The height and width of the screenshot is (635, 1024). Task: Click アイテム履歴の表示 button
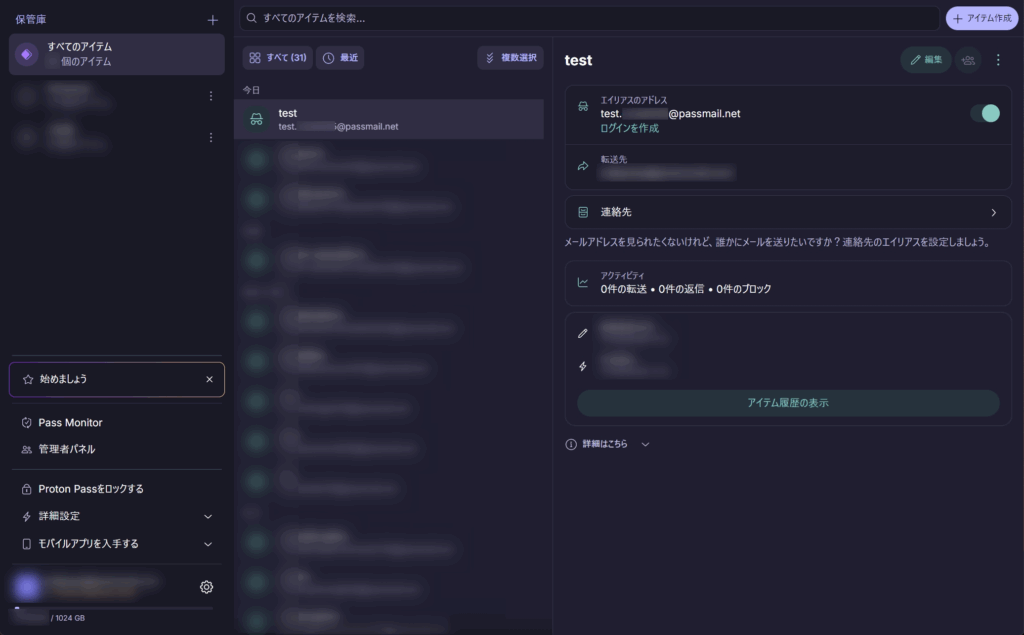coord(788,403)
